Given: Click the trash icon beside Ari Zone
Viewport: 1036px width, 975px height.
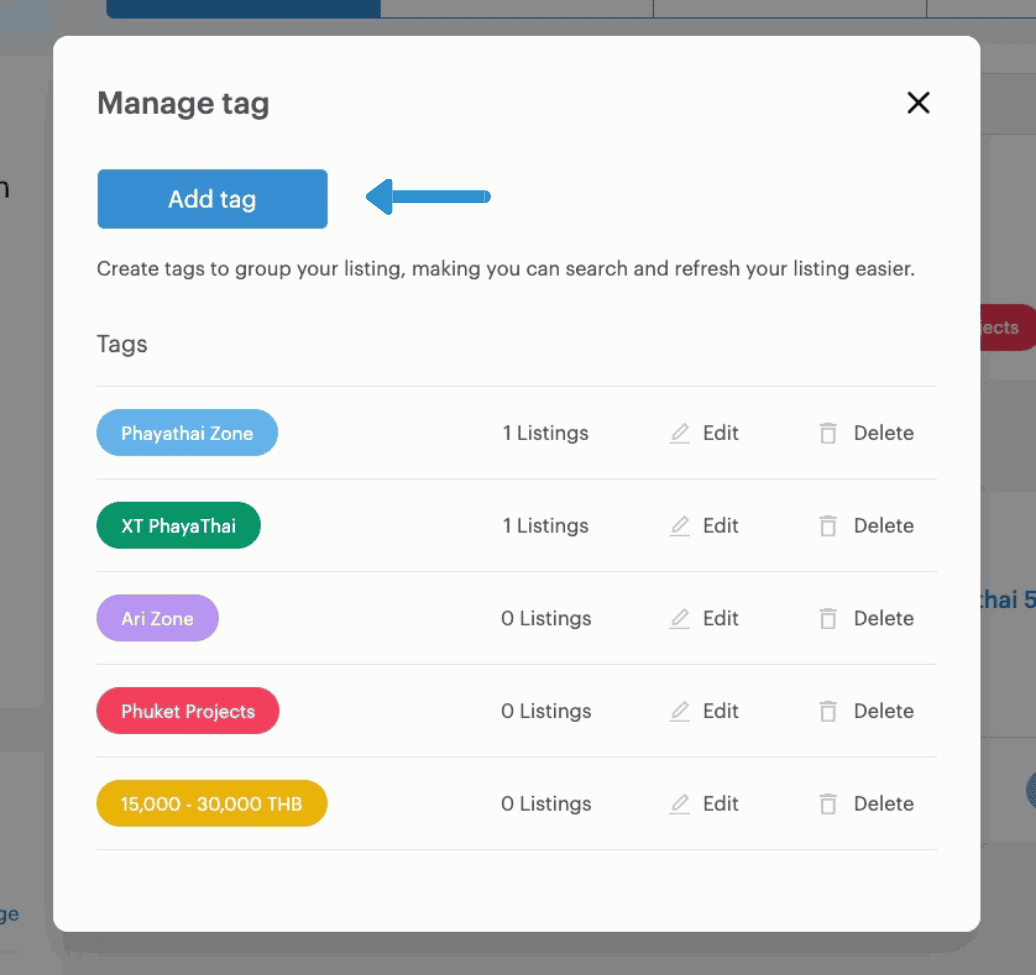Looking at the screenshot, I should coord(828,618).
